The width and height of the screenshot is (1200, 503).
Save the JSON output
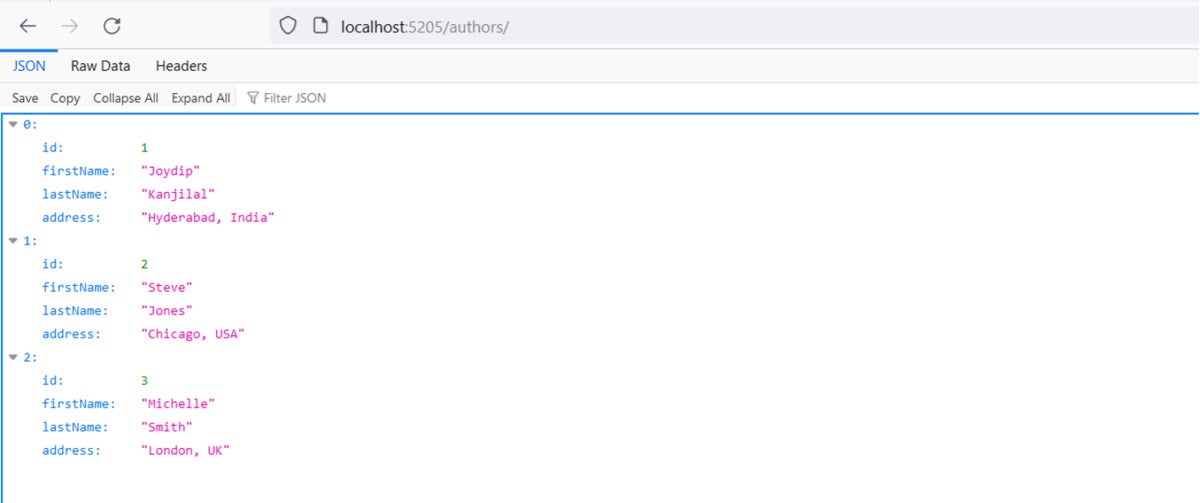[x=25, y=98]
